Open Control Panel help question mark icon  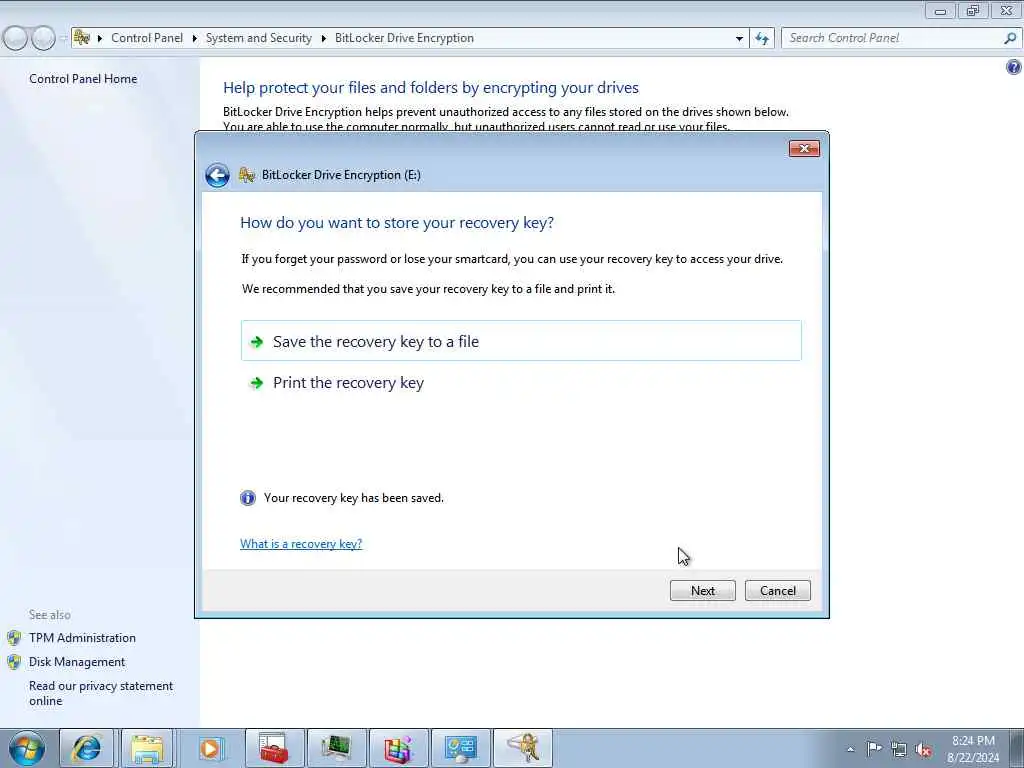tap(1014, 67)
